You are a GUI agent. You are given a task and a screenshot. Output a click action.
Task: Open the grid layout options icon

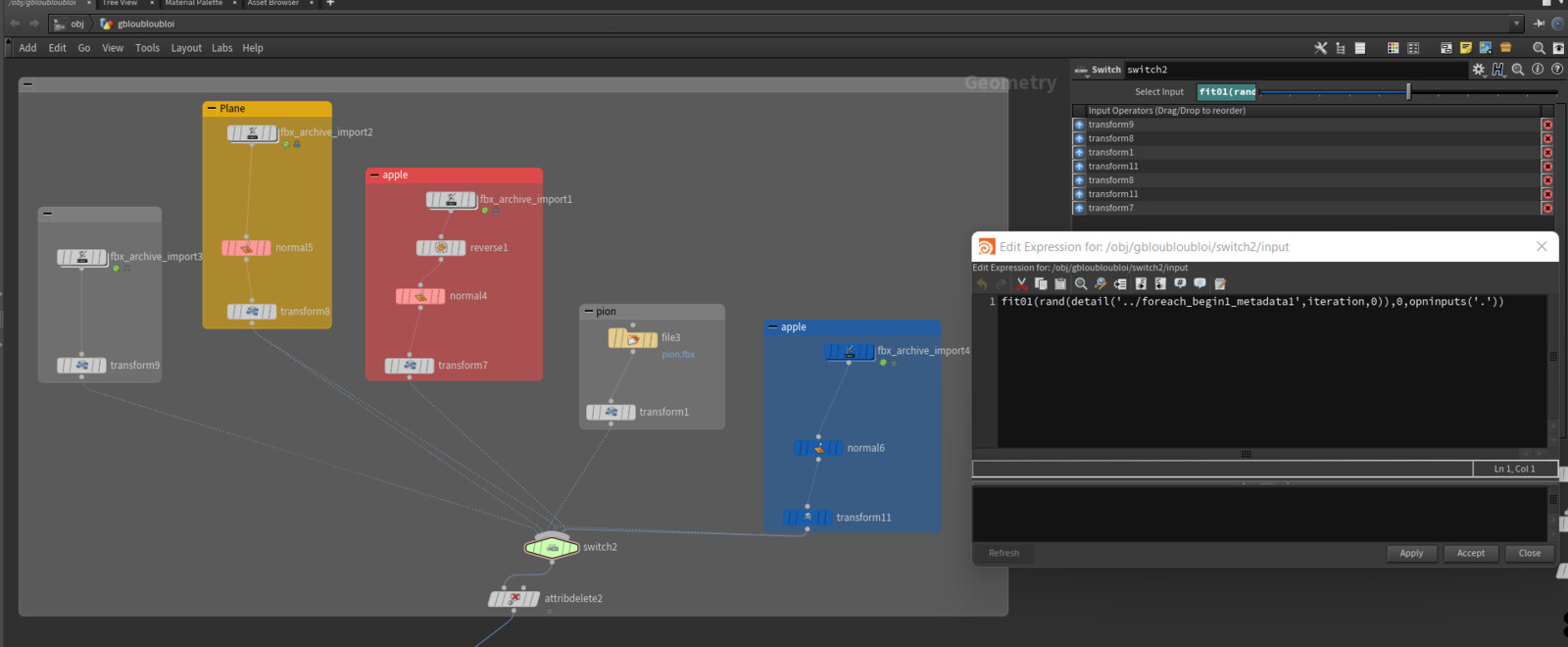point(1413,48)
